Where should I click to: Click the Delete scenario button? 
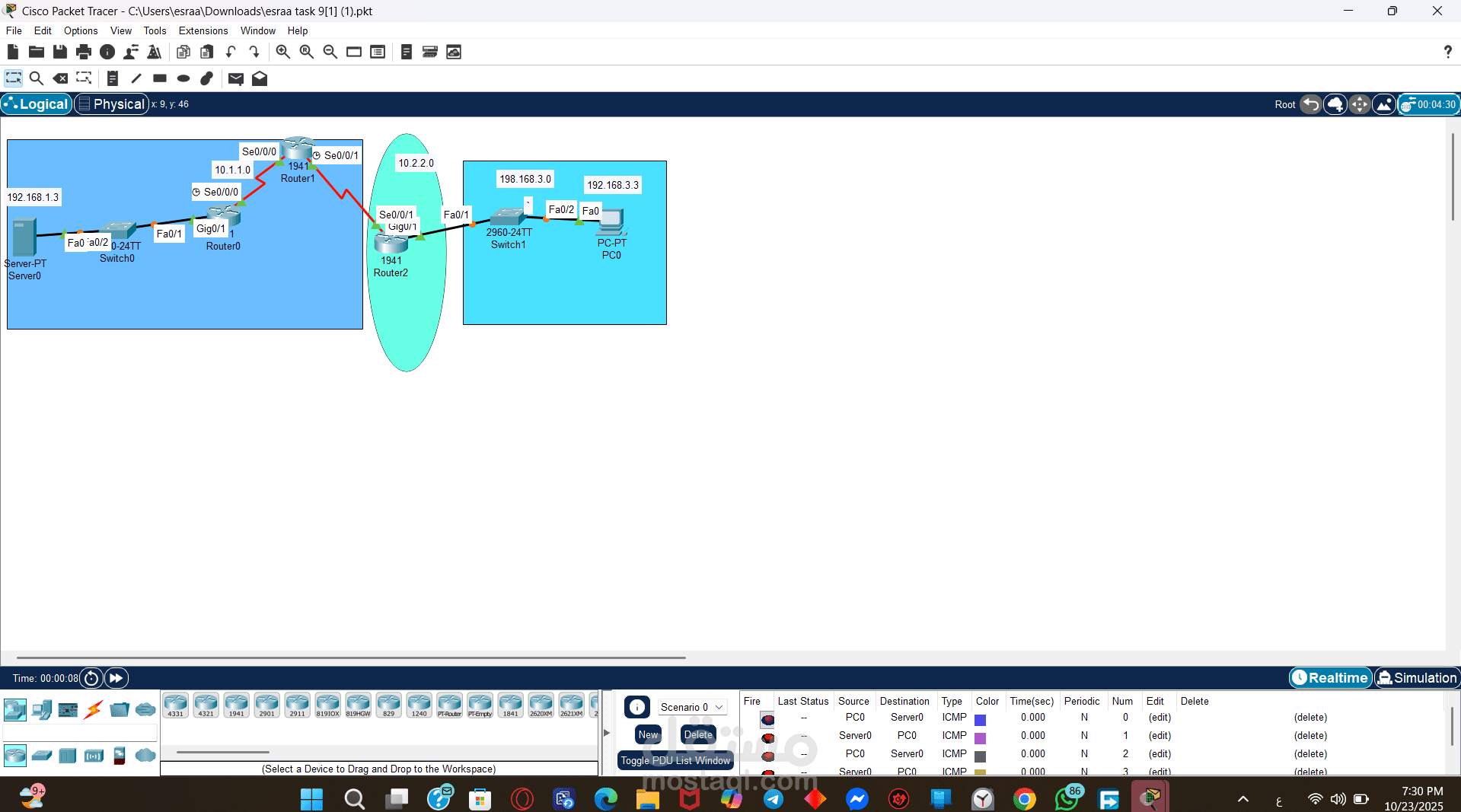[698, 734]
